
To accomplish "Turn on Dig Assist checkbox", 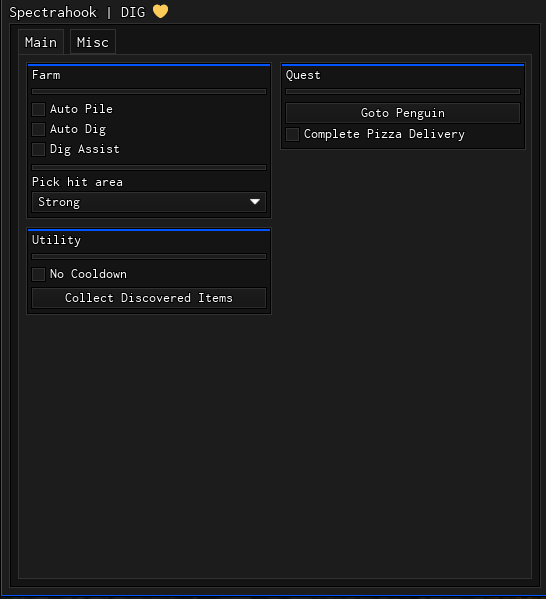I will point(39,149).
